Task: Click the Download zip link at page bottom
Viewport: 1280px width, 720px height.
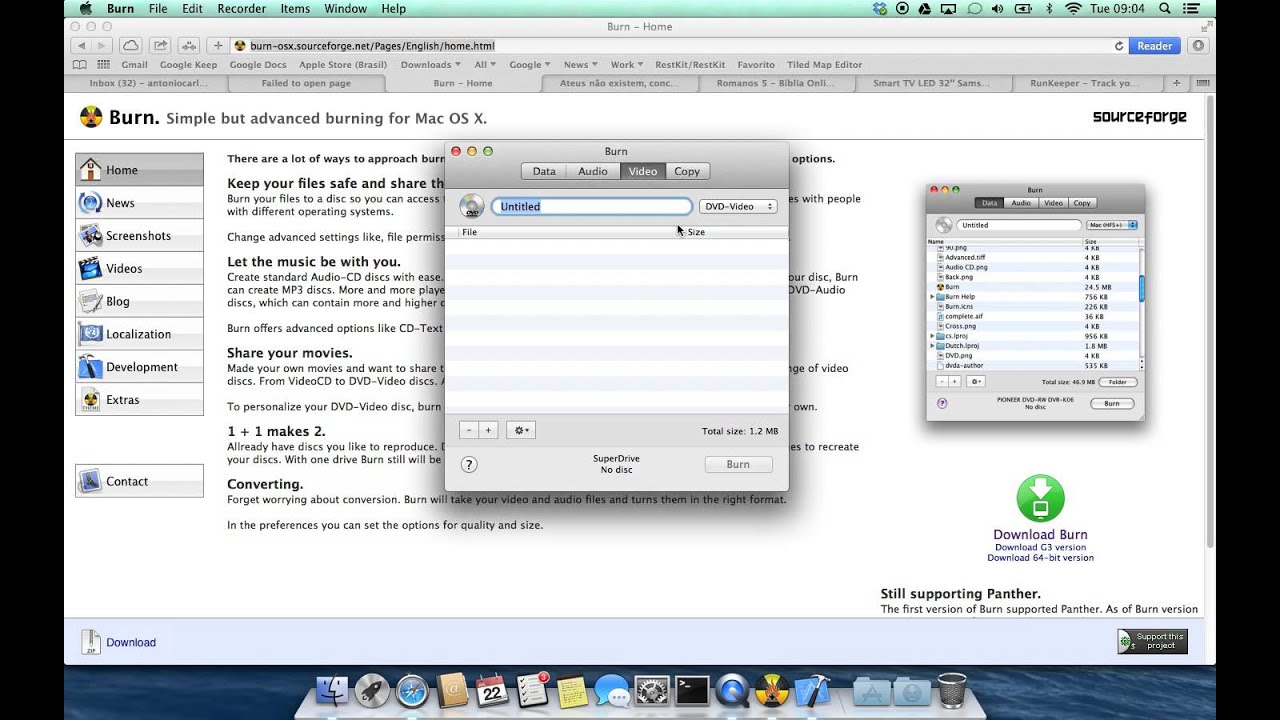Action: pyautogui.click(x=131, y=642)
